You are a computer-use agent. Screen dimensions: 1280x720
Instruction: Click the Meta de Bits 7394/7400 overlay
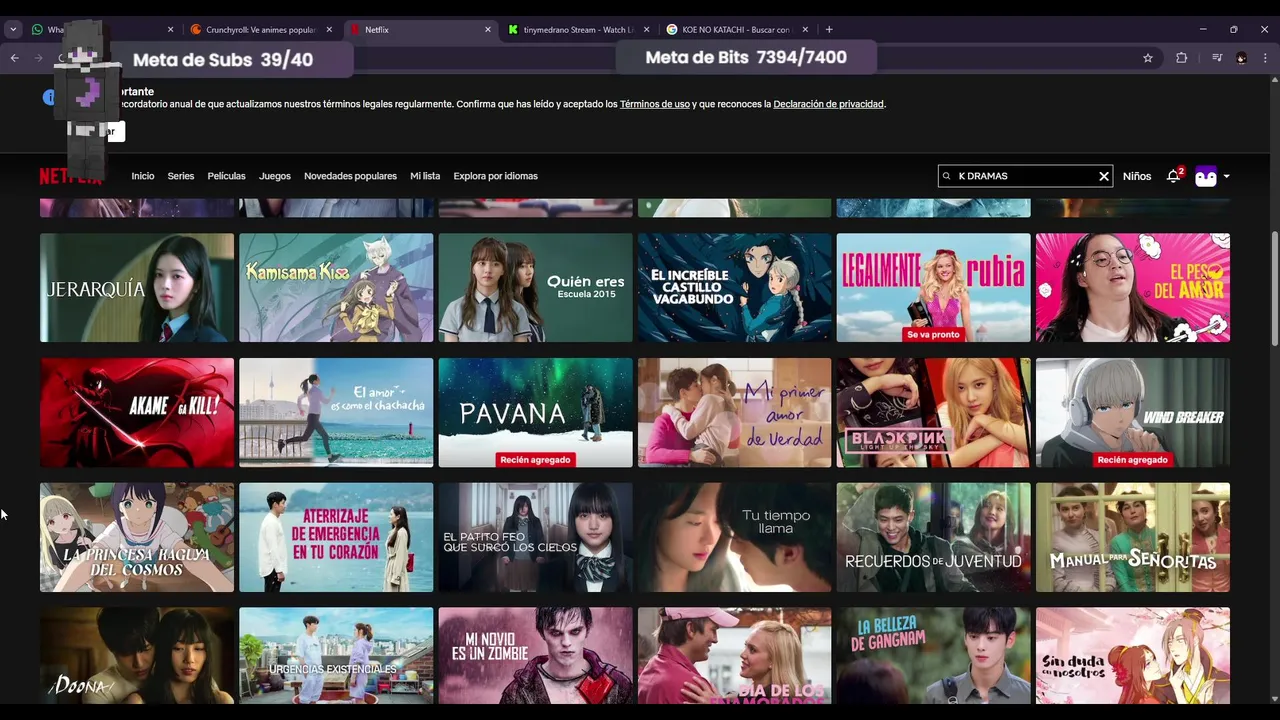pos(746,57)
